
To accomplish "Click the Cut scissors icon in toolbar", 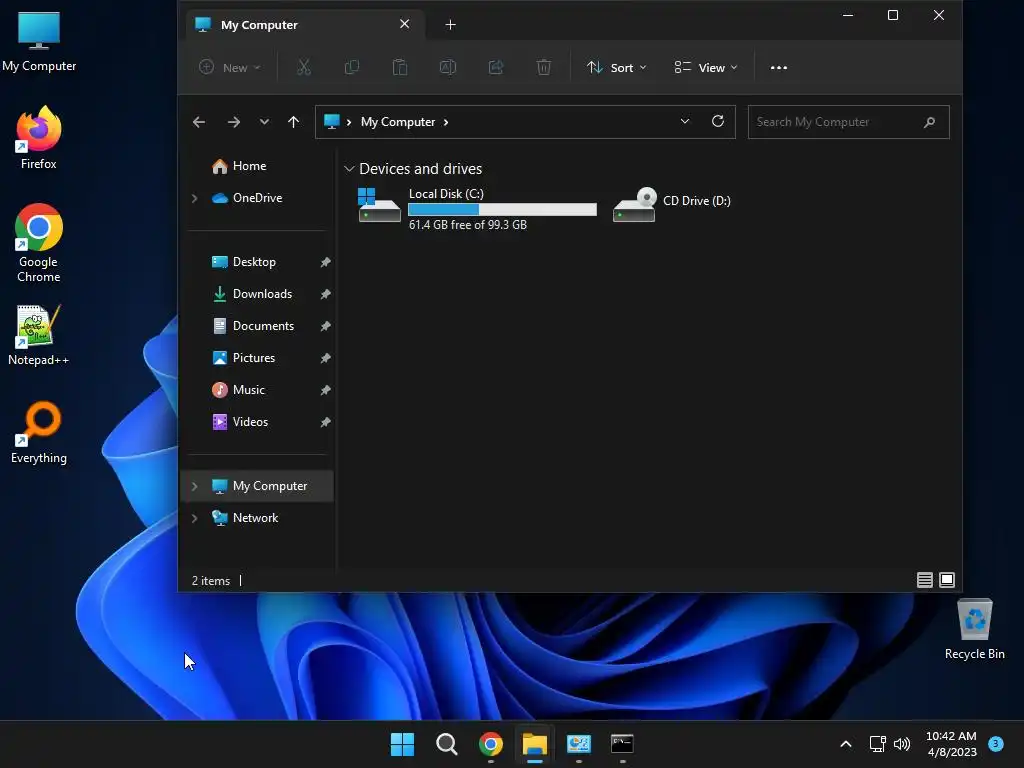I will click(304, 67).
